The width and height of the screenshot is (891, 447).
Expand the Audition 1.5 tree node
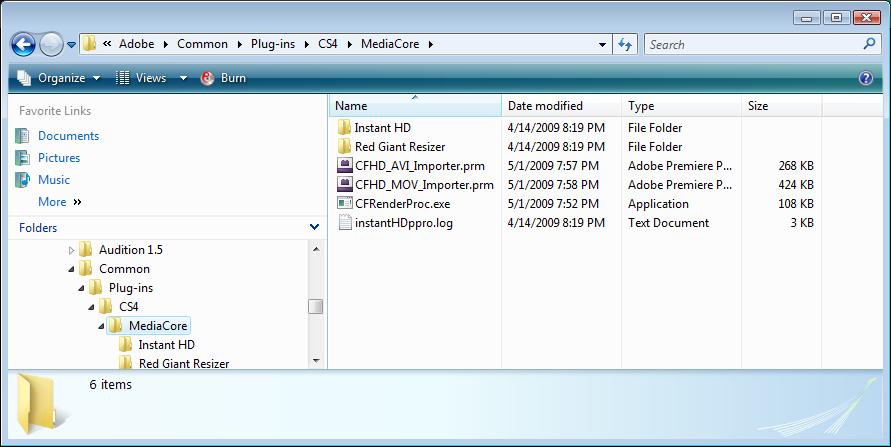point(71,250)
